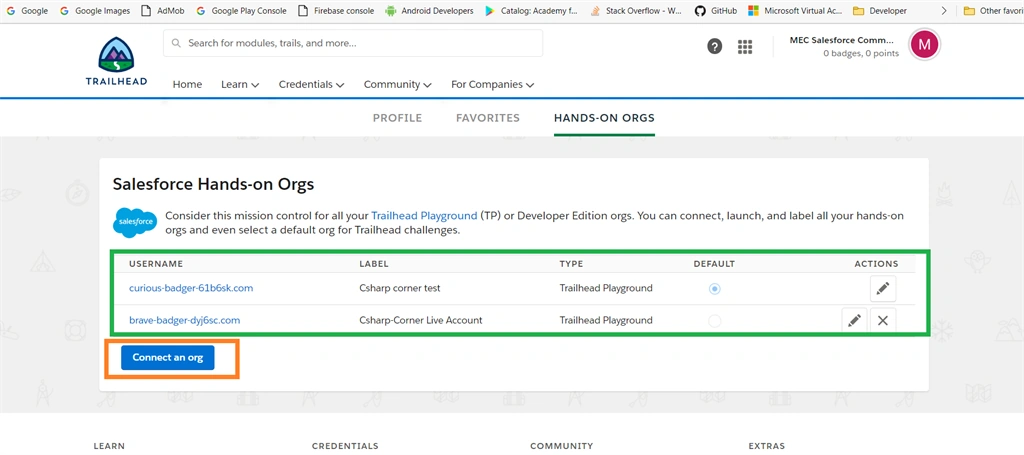Open Android Developers bookmark
The width and height of the screenshot is (1024, 455).
(x=429, y=10)
